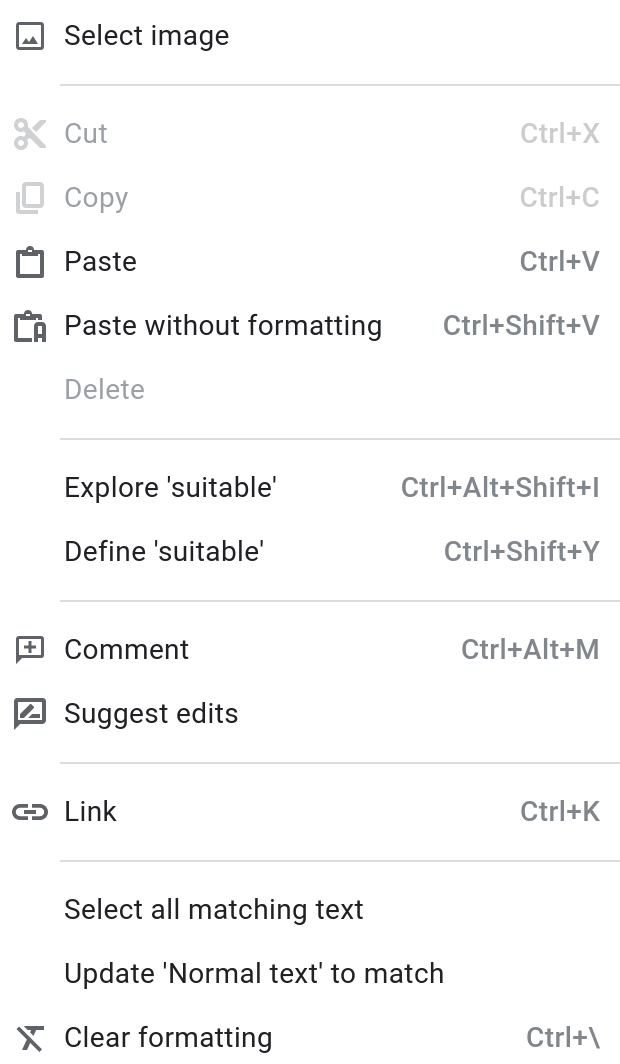Open the Link dialog
The image size is (620, 1064).
tap(90, 811)
